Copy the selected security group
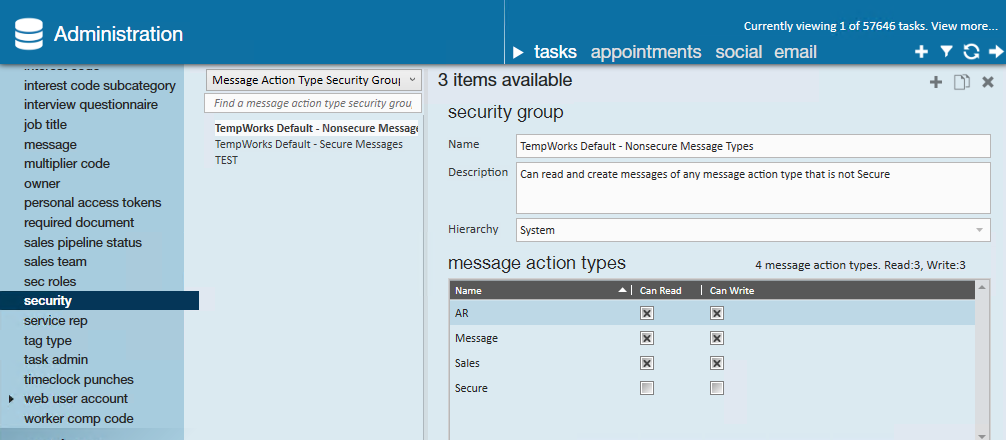Screen dimensions: 1006x440 coord(961,82)
